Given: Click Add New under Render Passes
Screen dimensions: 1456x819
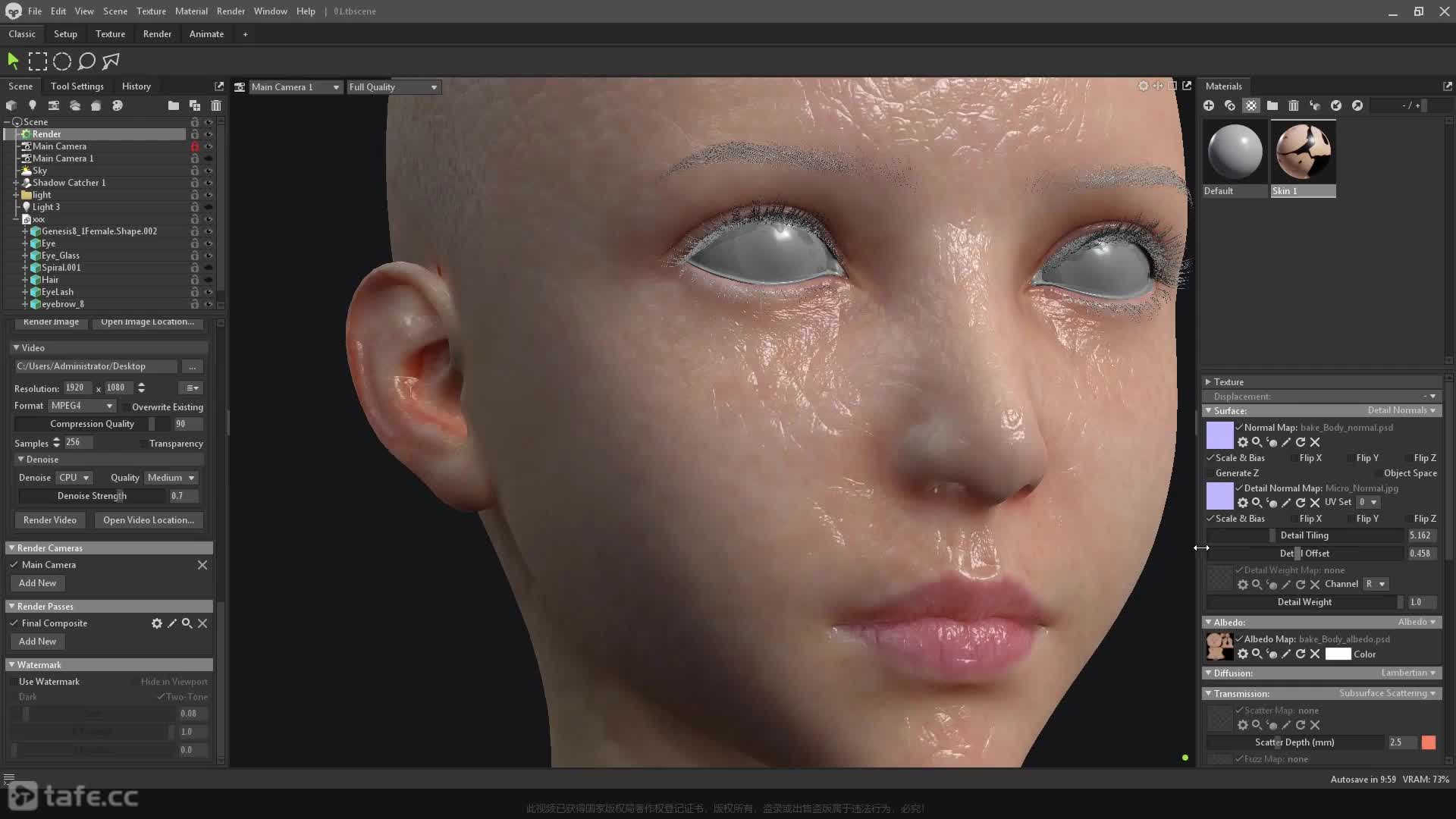Looking at the screenshot, I should pyautogui.click(x=37, y=642).
